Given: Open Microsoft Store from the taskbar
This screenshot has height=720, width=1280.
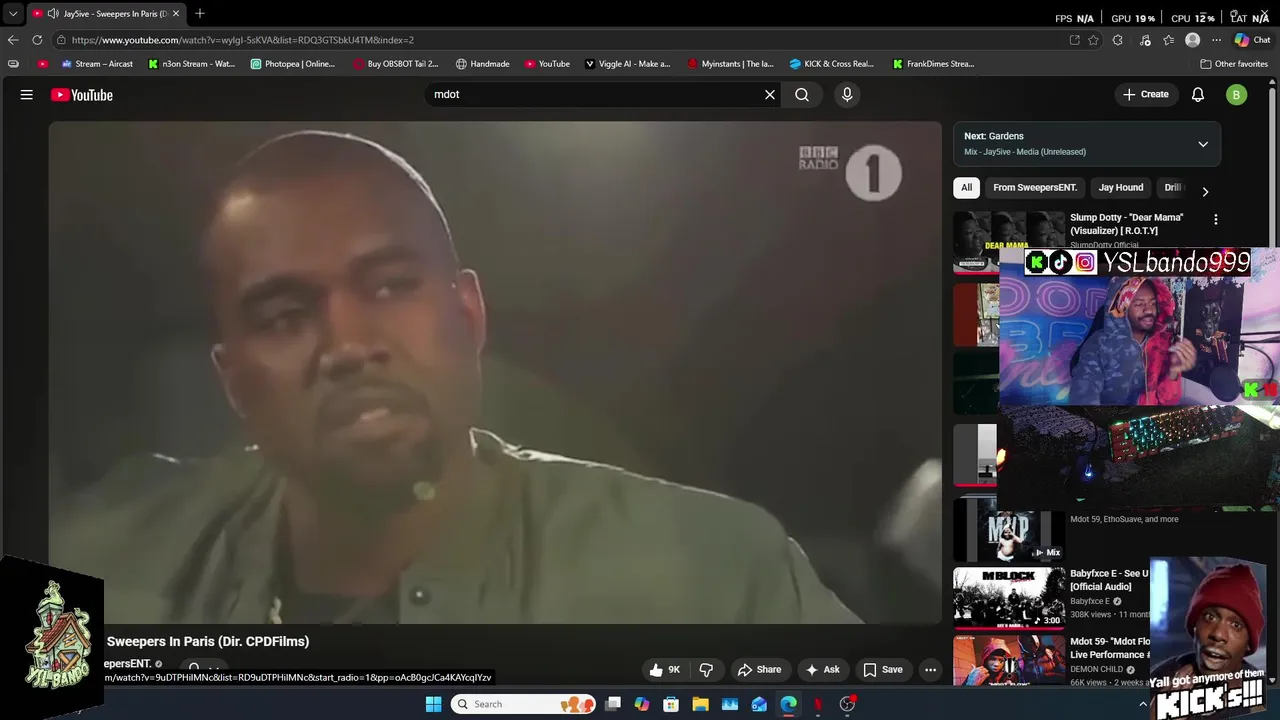Looking at the screenshot, I should (671, 704).
